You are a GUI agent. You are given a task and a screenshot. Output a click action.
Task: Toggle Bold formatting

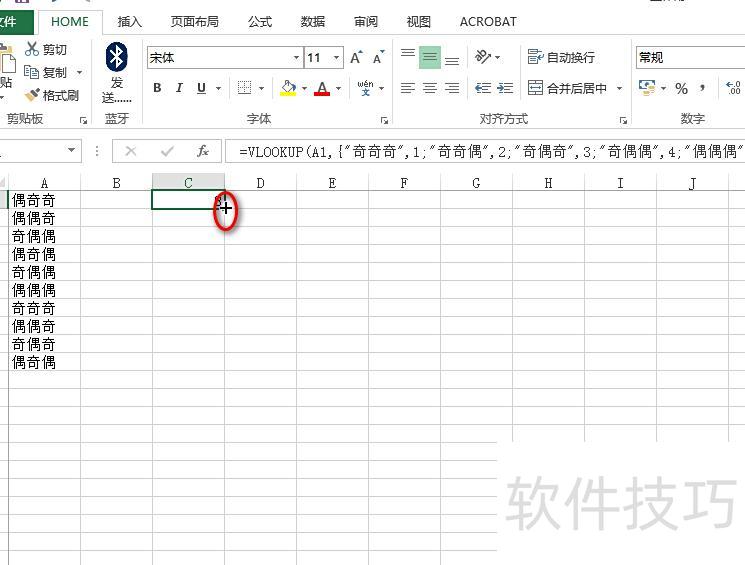[157, 88]
